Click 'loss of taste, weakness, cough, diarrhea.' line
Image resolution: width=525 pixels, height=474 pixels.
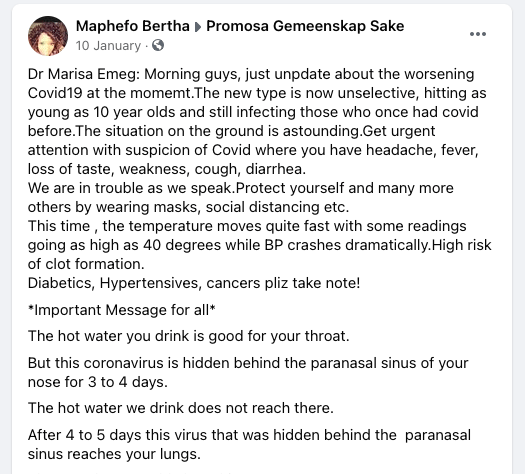coord(167,169)
